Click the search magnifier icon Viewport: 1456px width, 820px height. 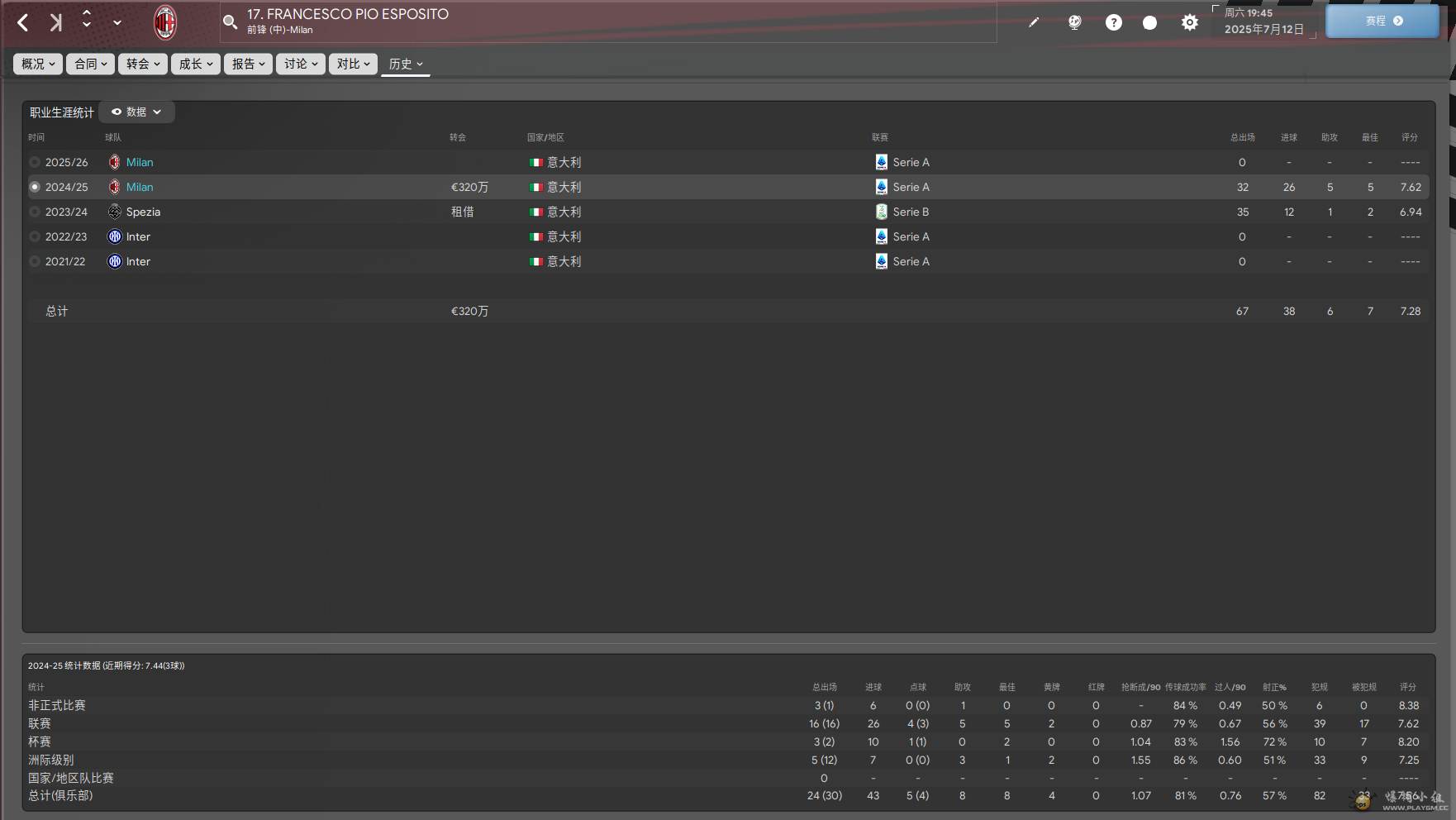pyautogui.click(x=231, y=22)
